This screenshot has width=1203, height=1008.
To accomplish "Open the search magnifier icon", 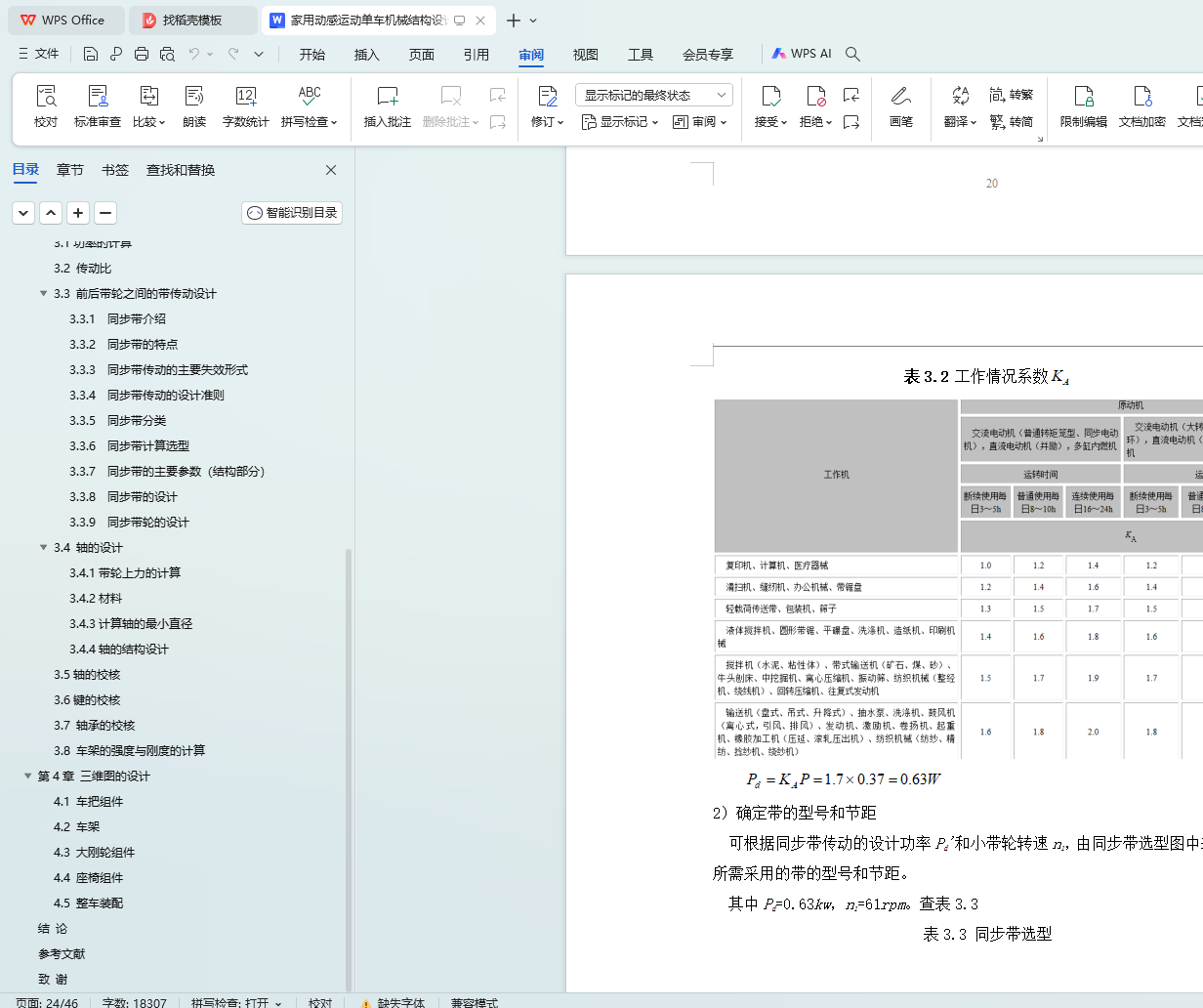I will [x=852, y=54].
